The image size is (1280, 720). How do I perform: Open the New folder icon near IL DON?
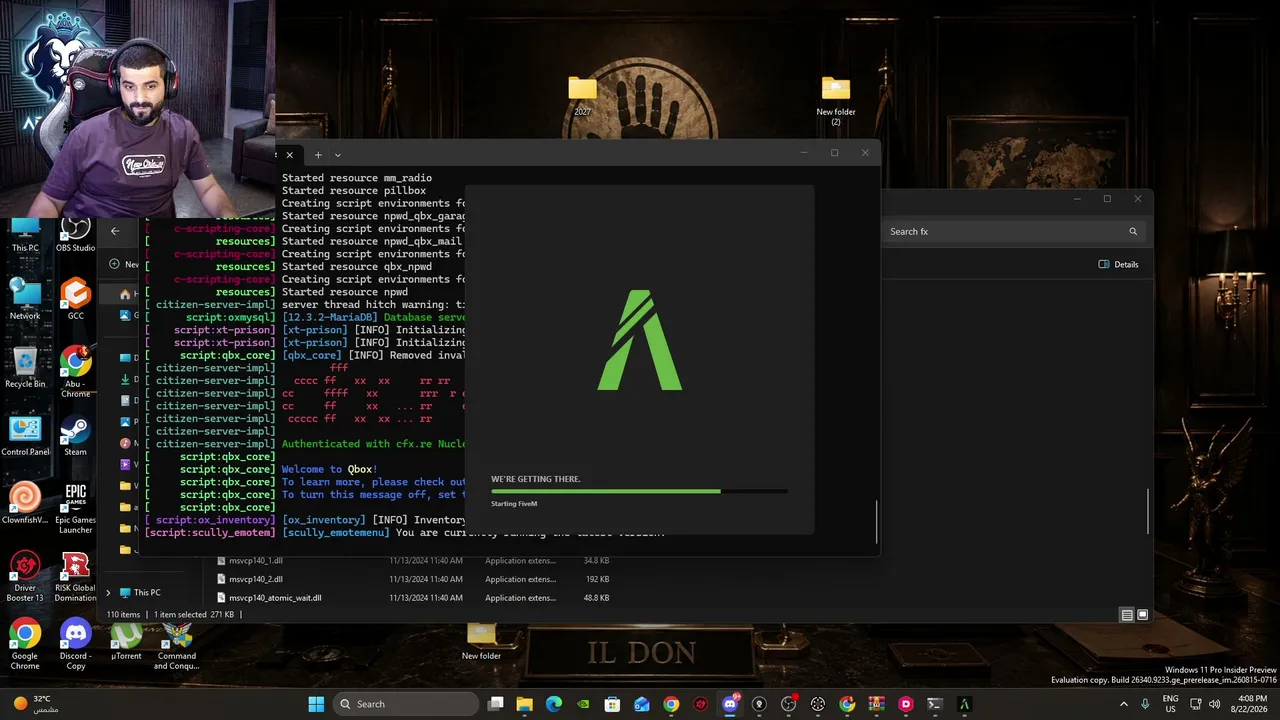pyautogui.click(x=481, y=640)
